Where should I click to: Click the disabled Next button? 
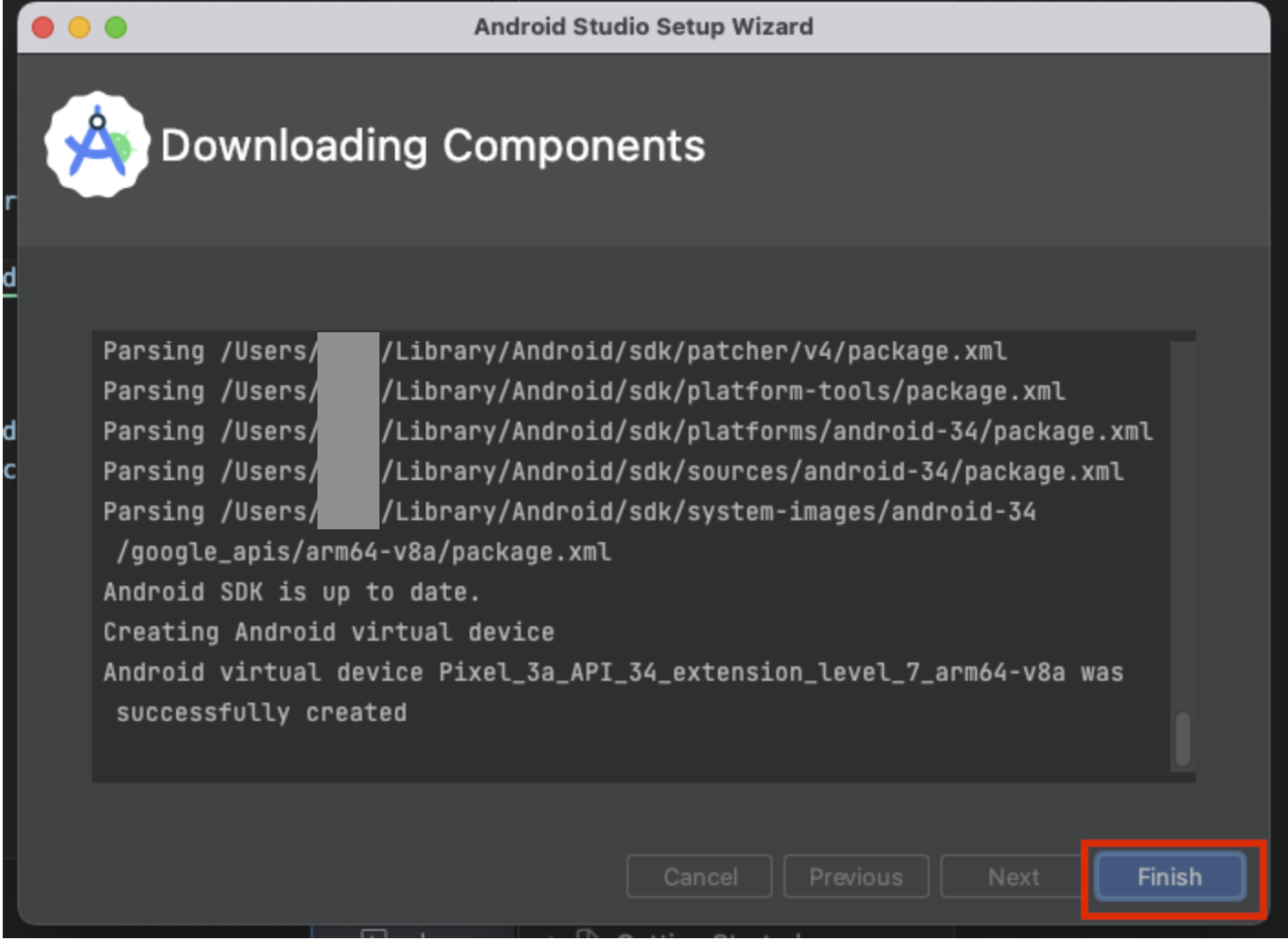(1013, 877)
